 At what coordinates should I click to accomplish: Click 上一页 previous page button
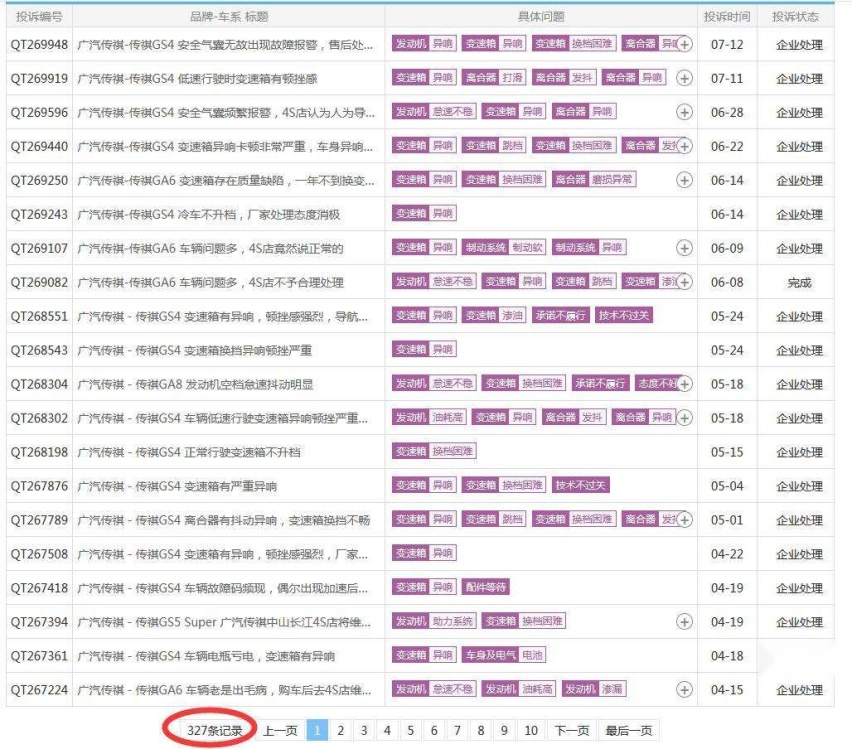[280, 730]
